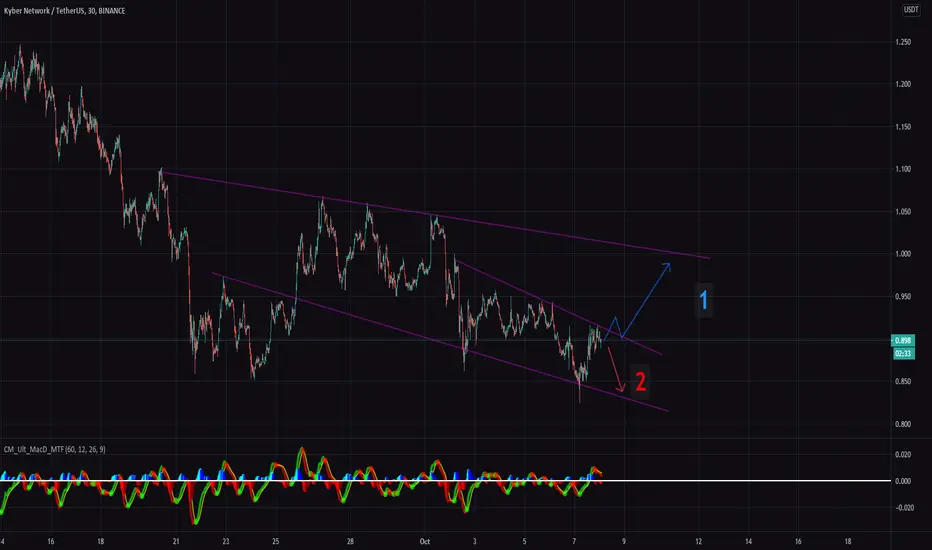Click the 1.150 price axis label
The height and width of the screenshot is (550, 932).
pyautogui.click(x=903, y=127)
